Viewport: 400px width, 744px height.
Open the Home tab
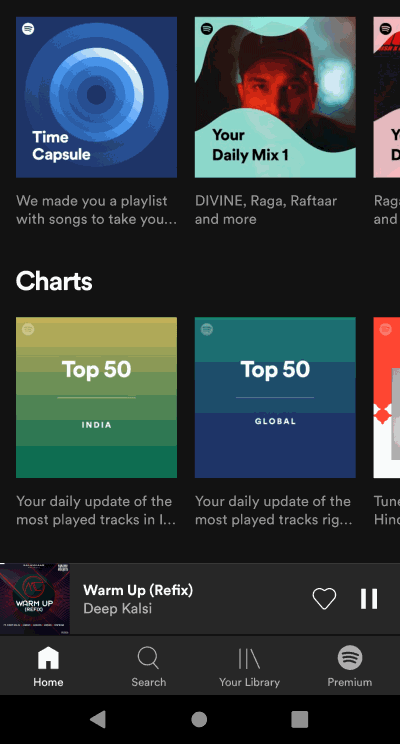click(48, 667)
